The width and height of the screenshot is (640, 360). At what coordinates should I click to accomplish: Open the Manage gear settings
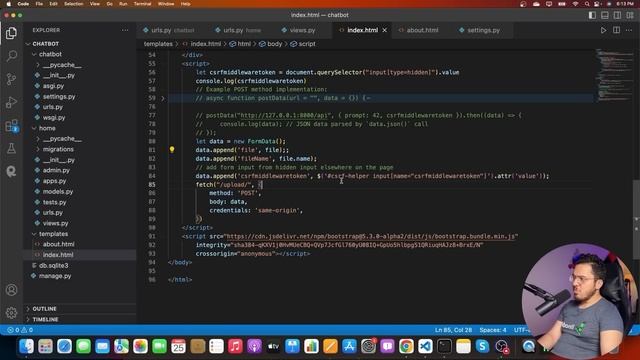coord(11,313)
